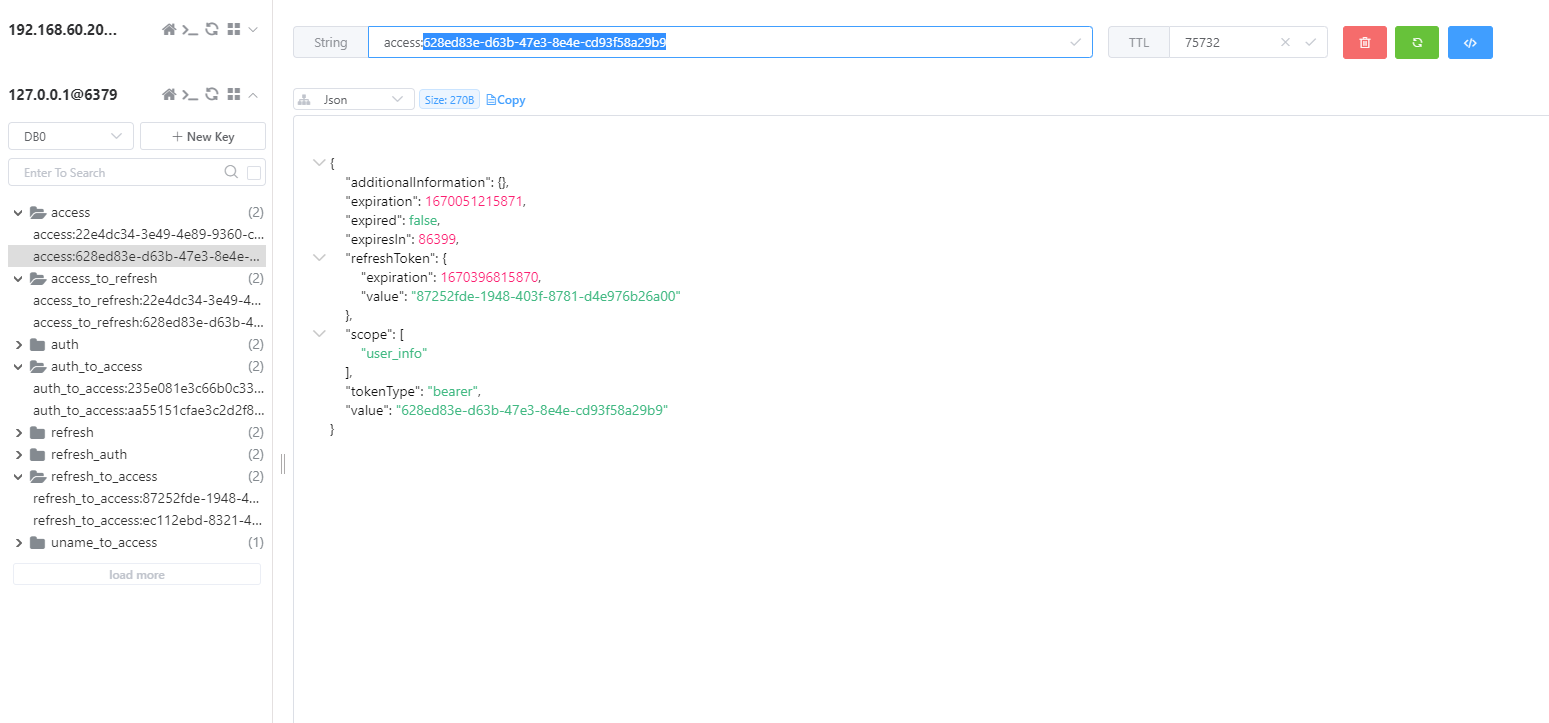Image resolution: width=1549 pixels, height=723 pixels.
Task: Collapse the auth_to_access folder
Action: (x=19, y=366)
